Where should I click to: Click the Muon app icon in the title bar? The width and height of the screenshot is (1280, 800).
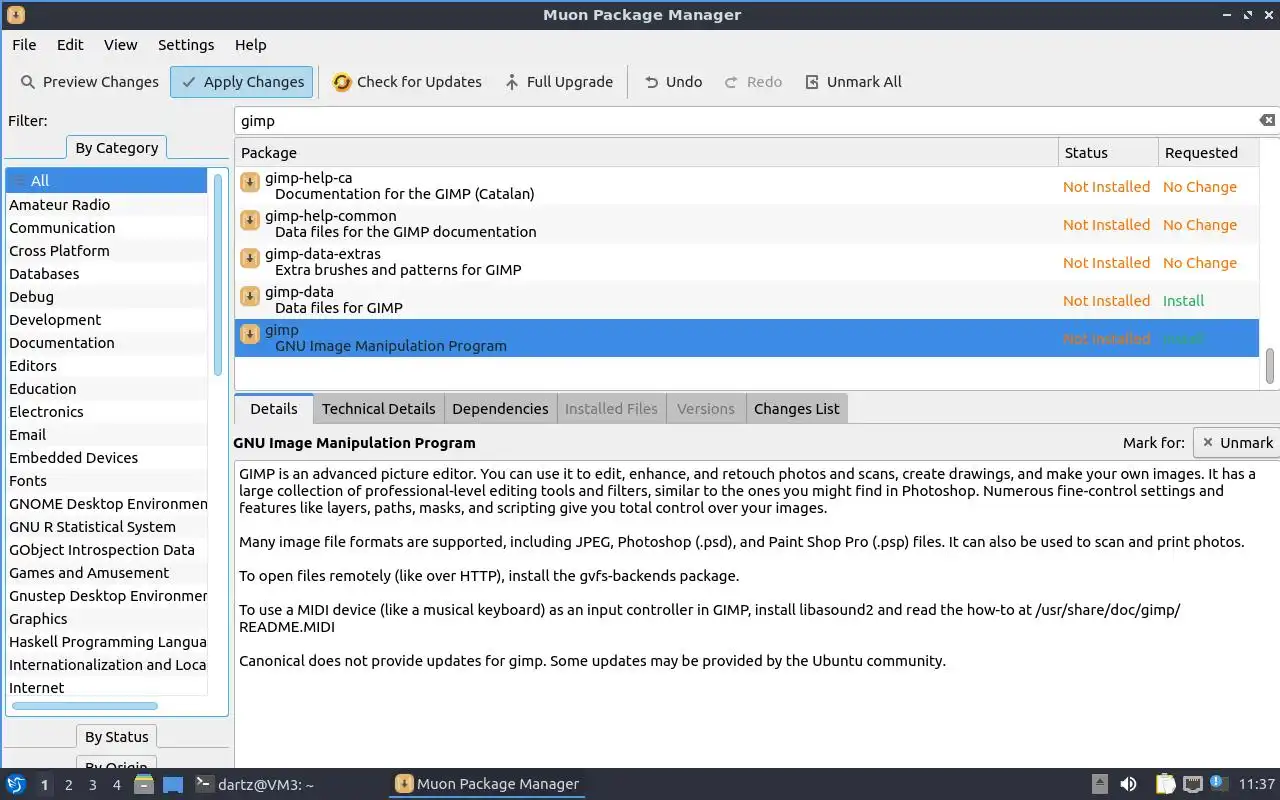(x=15, y=15)
